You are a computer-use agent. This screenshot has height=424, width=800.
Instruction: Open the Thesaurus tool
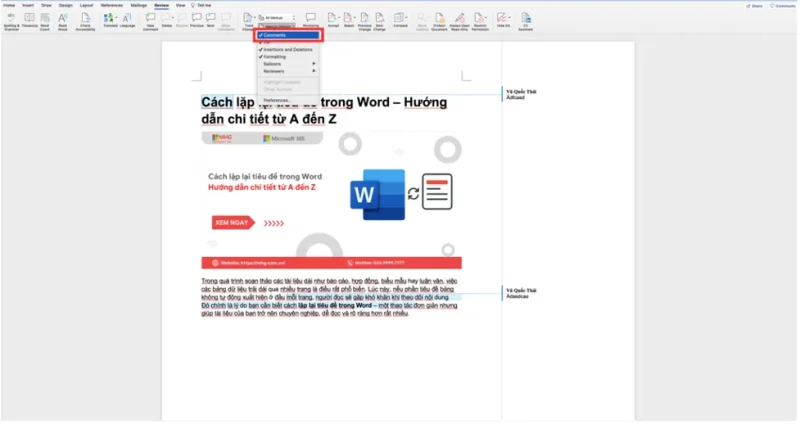pyautogui.click(x=29, y=21)
